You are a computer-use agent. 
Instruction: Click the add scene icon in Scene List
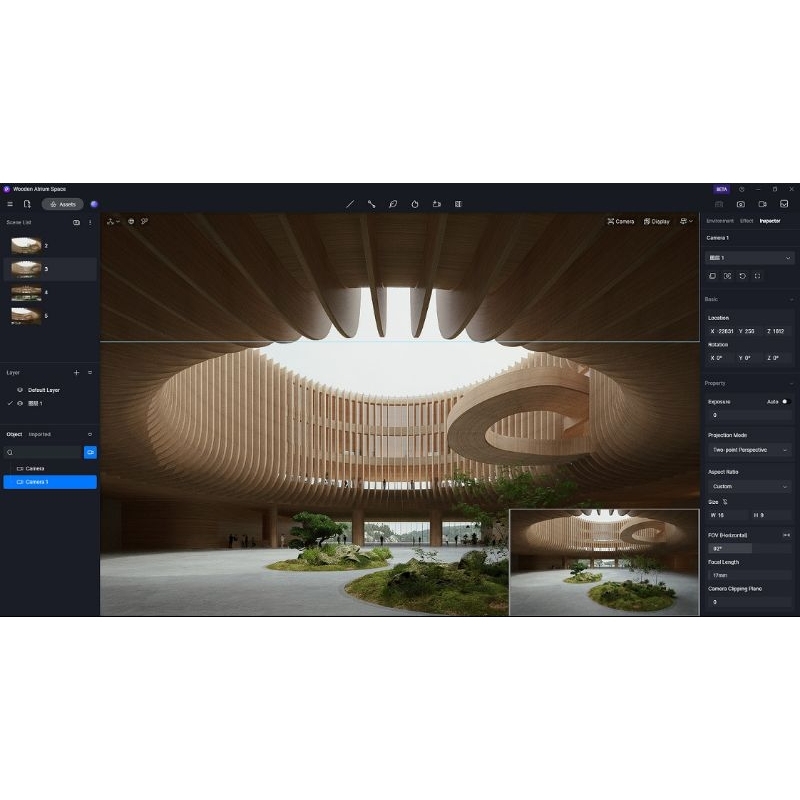(76, 222)
